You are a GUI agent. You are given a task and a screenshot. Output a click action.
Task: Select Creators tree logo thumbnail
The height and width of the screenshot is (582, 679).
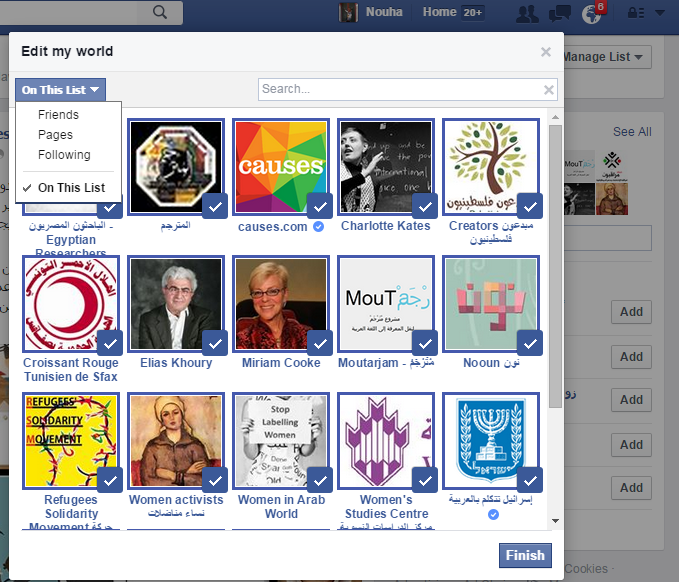491,167
